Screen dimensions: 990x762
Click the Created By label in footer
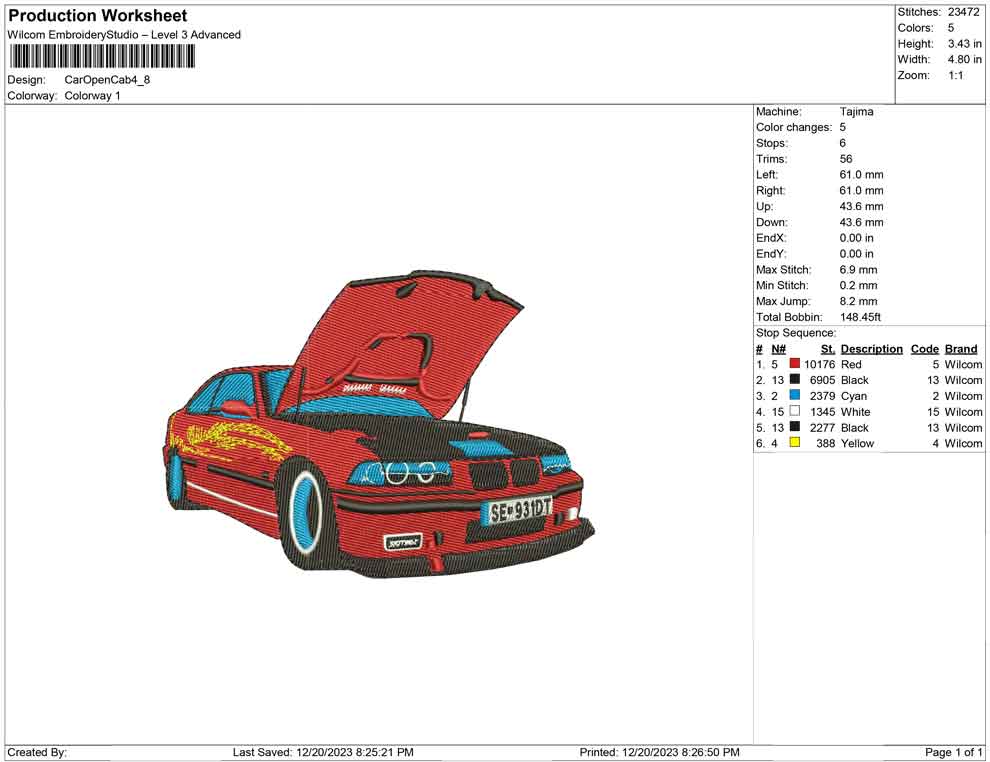pyautogui.click(x=37, y=752)
